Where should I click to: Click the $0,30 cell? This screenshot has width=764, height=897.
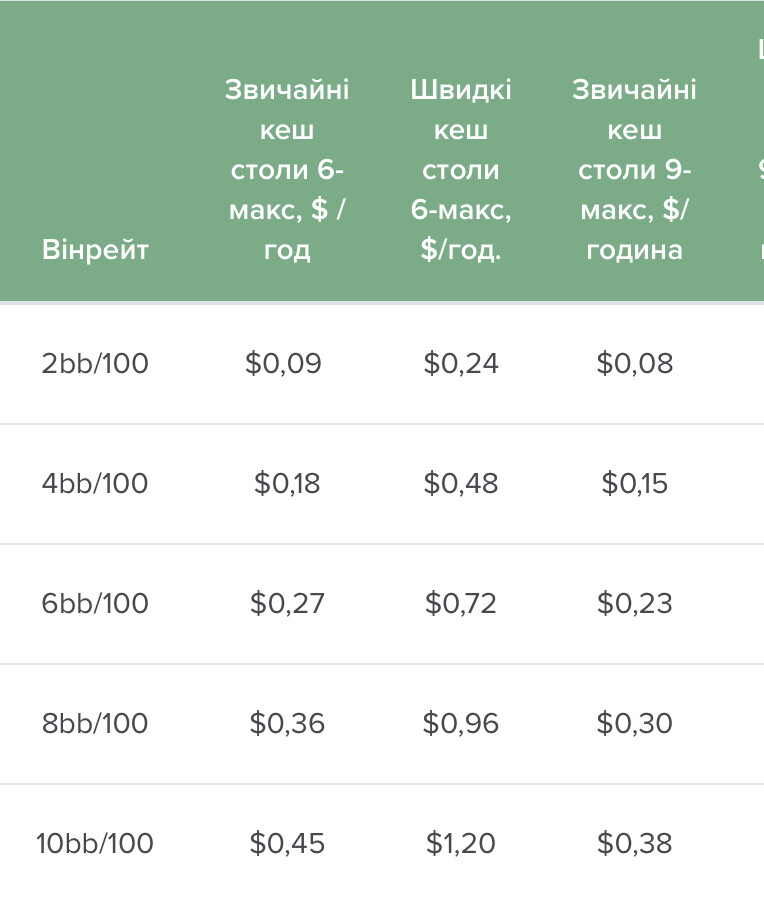point(635,724)
